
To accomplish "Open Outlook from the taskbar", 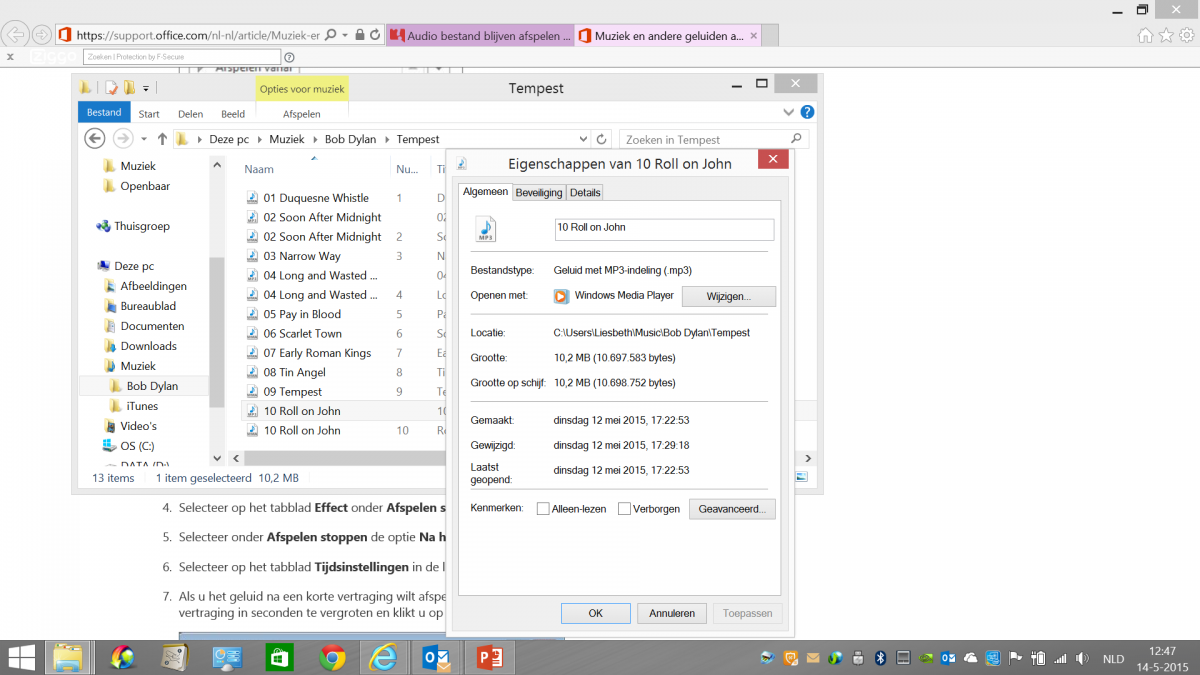I will 437,657.
